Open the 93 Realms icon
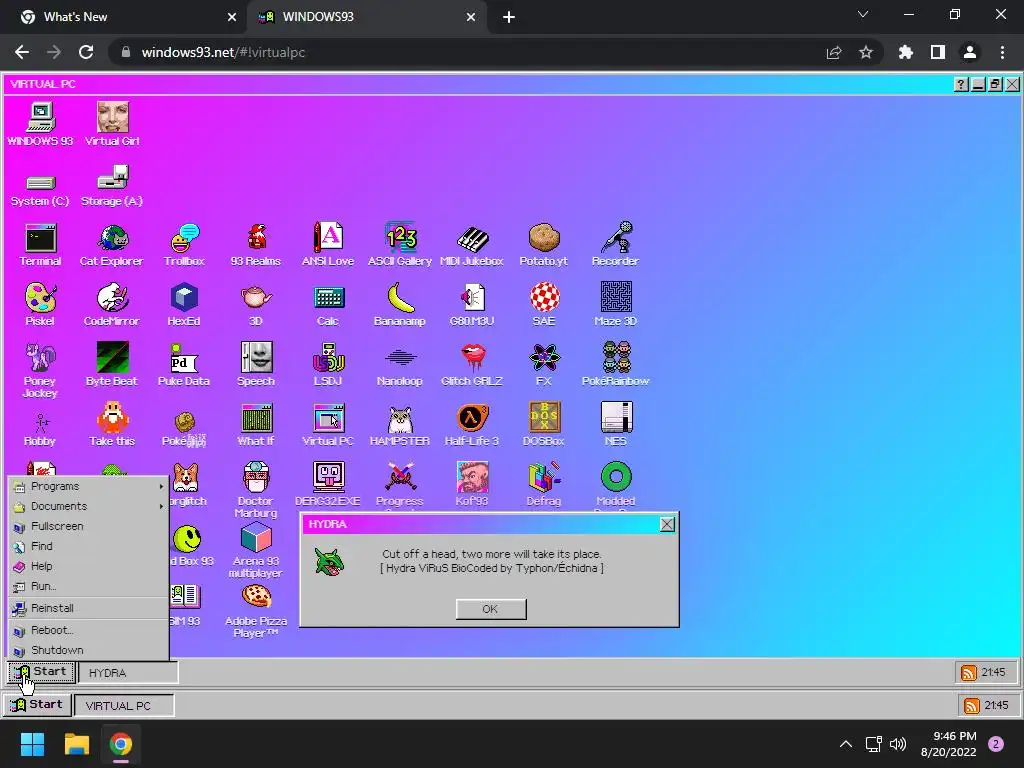Image resolution: width=1024 pixels, height=768 pixels. point(256,244)
